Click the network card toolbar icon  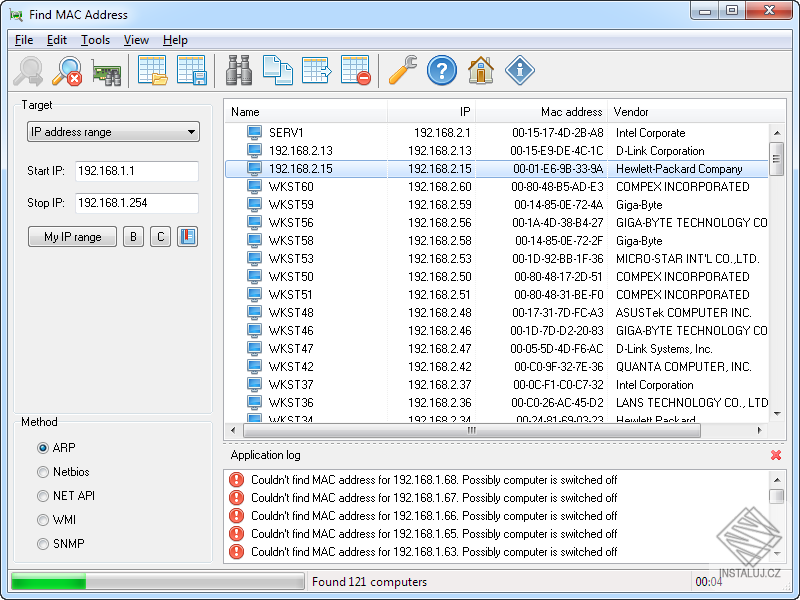106,71
